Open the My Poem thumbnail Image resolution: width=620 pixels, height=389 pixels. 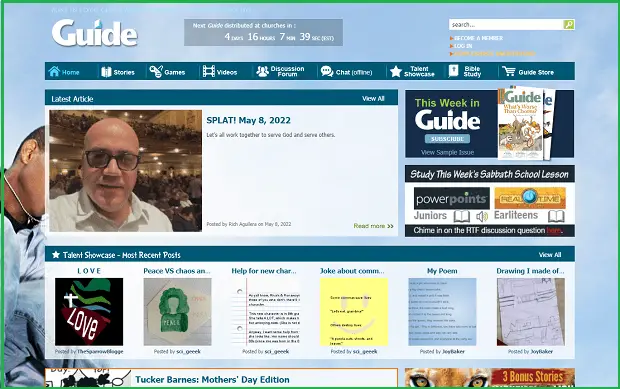[x=442, y=312]
